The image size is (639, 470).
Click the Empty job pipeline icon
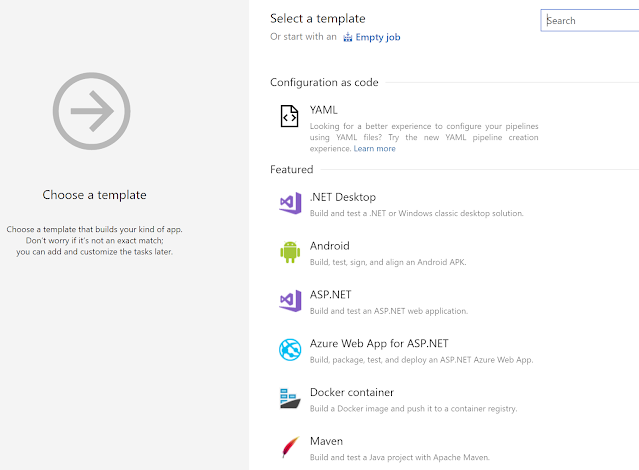348,38
